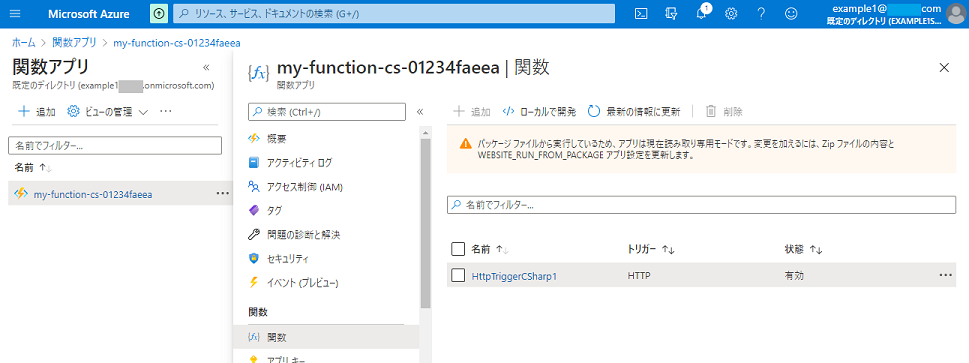
Task: Click the orange warning triangle icon
Action: pos(465,144)
